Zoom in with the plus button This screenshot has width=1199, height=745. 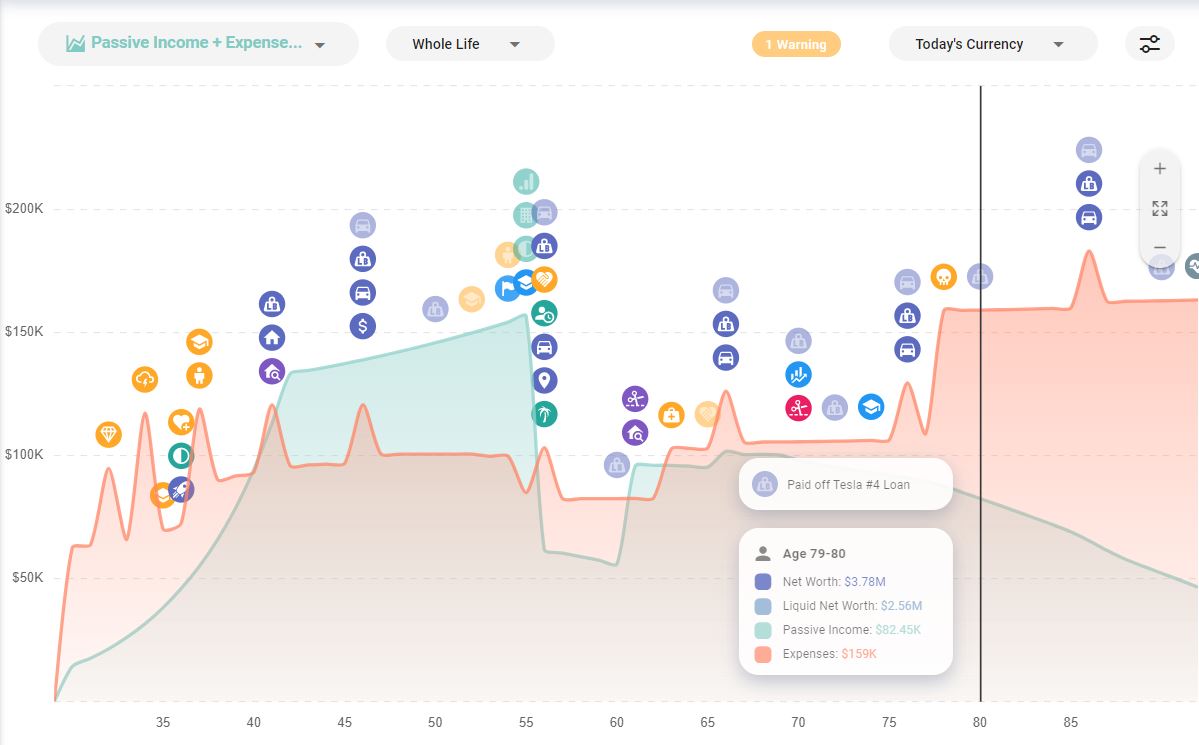click(x=1160, y=169)
